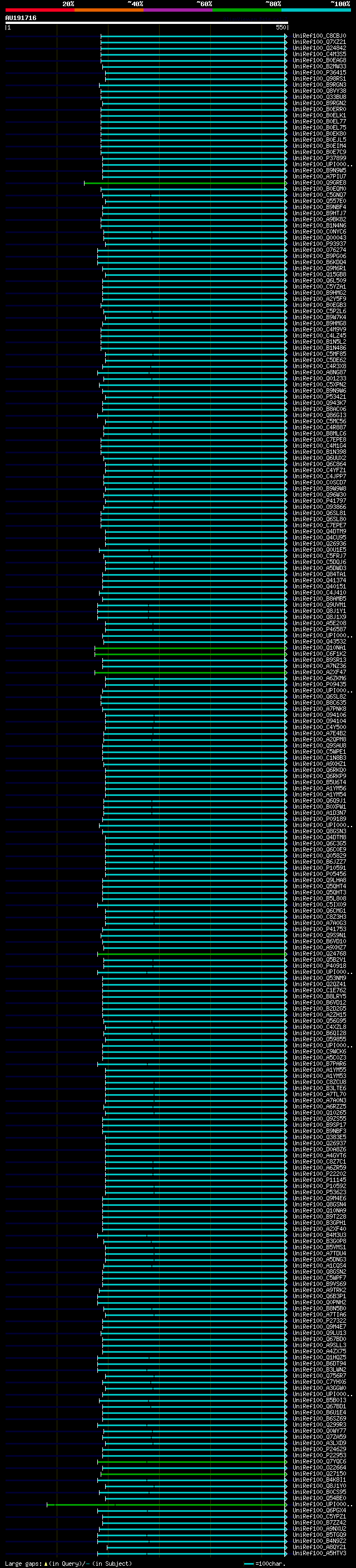Image resolution: width=356 pixels, height=1568 pixels.
Task: Open hit UniRef100_B5U6T4
Action: tap(319, 781)
